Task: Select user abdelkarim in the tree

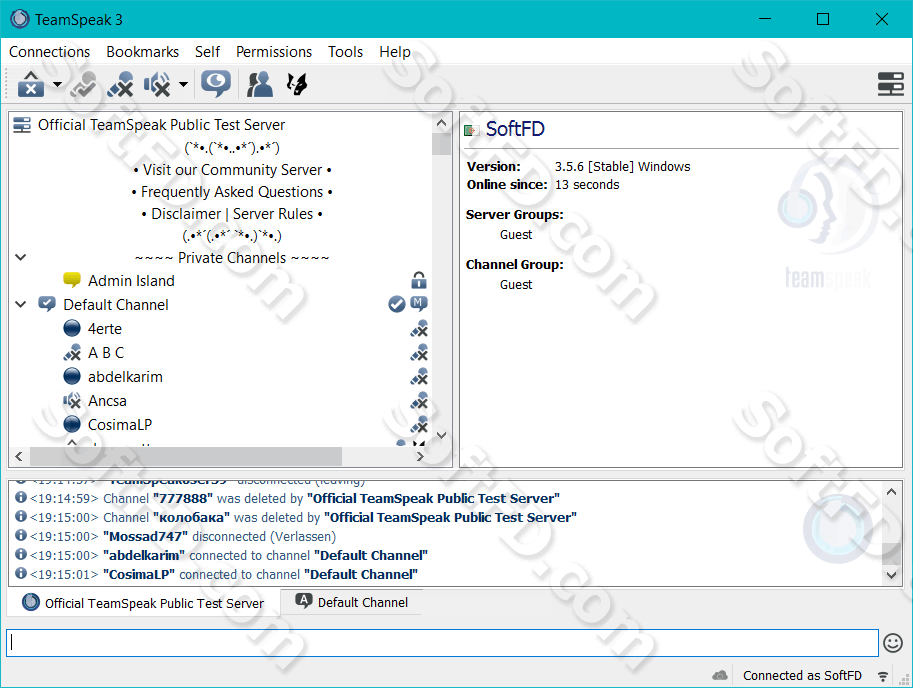Action: [125, 377]
